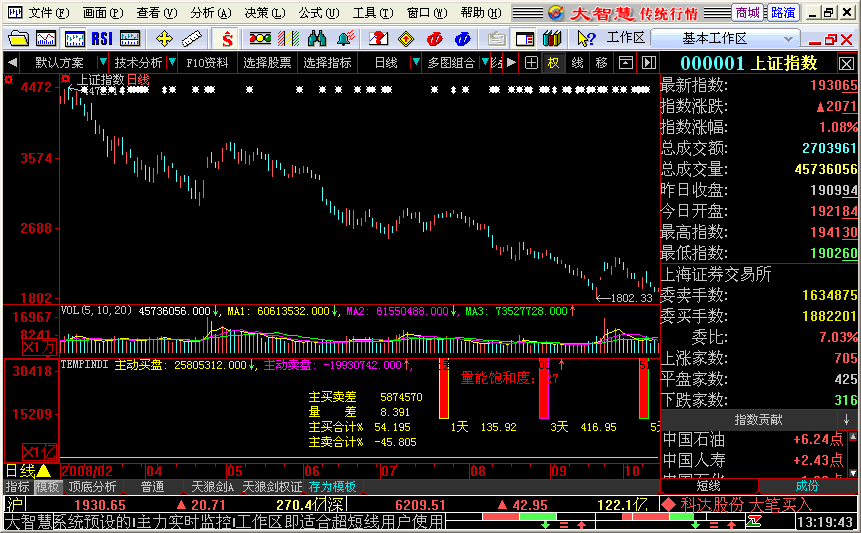
Task: Click the yellow diamond arrow icon
Action: tap(406, 38)
